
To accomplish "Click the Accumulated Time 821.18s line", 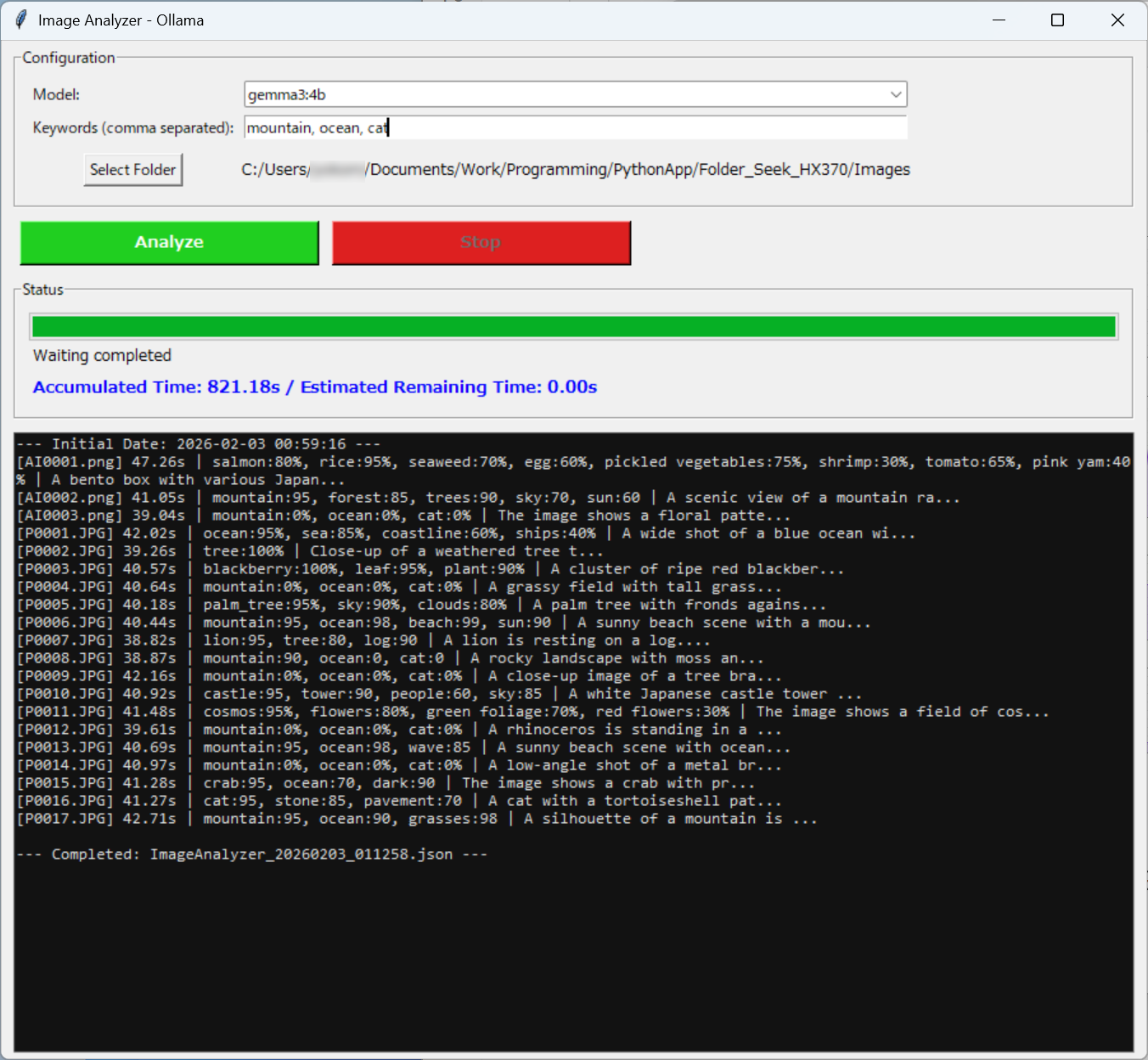I will coord(315,387).
